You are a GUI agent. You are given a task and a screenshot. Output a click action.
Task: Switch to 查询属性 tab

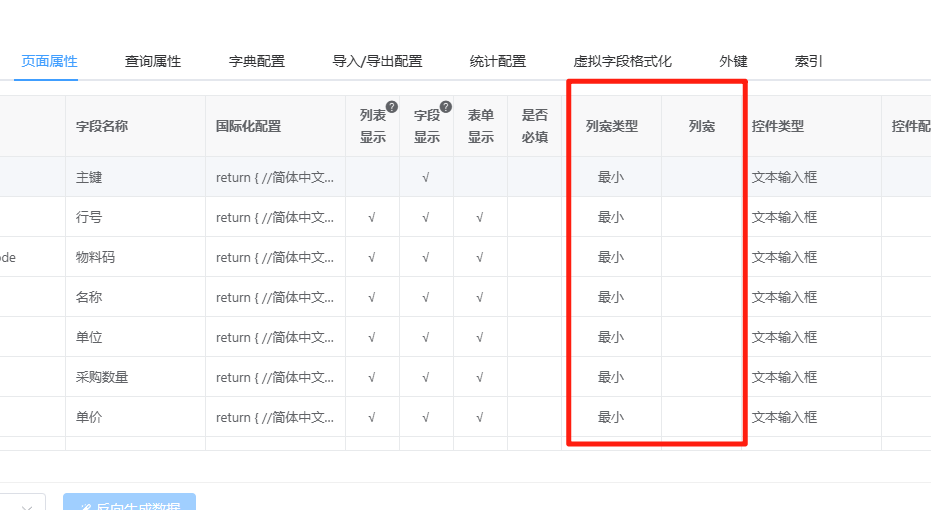tap(153, 61)
